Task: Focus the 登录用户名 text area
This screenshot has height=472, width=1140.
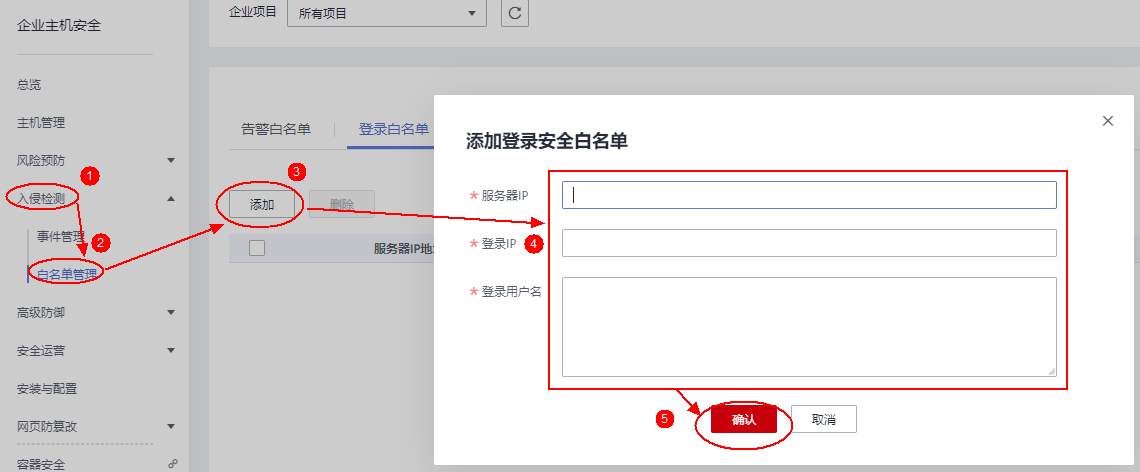Action: point(809,327)
